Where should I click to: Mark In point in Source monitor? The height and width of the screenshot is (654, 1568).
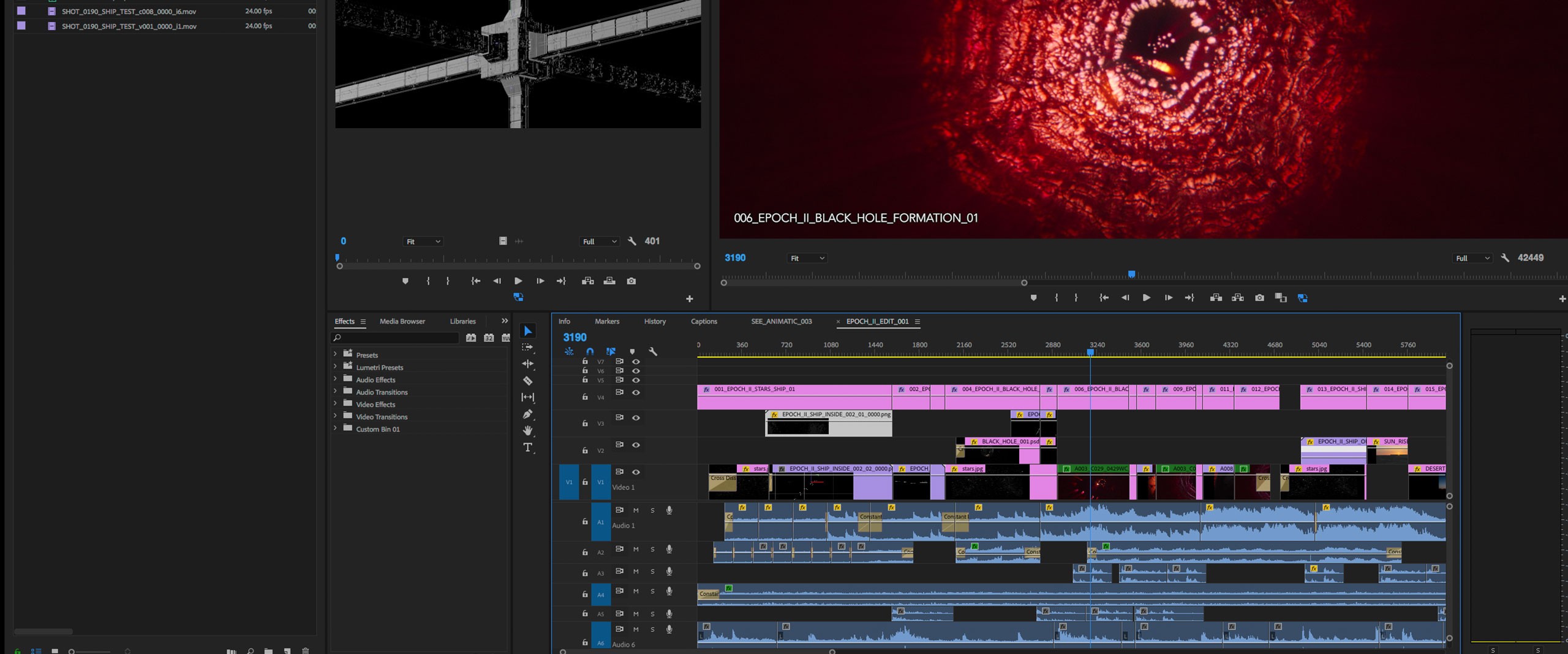tap(428, 281)
